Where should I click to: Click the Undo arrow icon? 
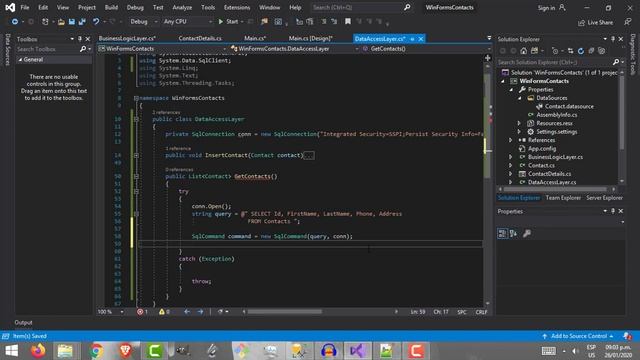(96, 22)
